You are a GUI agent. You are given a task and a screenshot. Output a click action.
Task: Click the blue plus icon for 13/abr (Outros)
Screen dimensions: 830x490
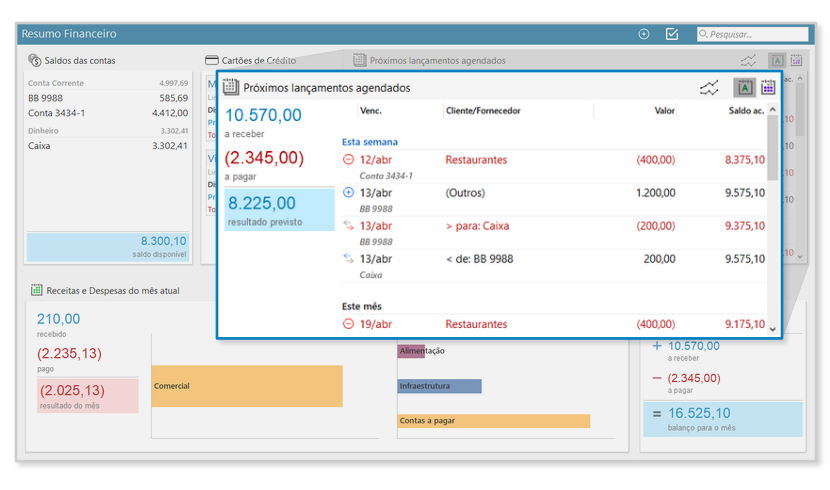[348, 193]
